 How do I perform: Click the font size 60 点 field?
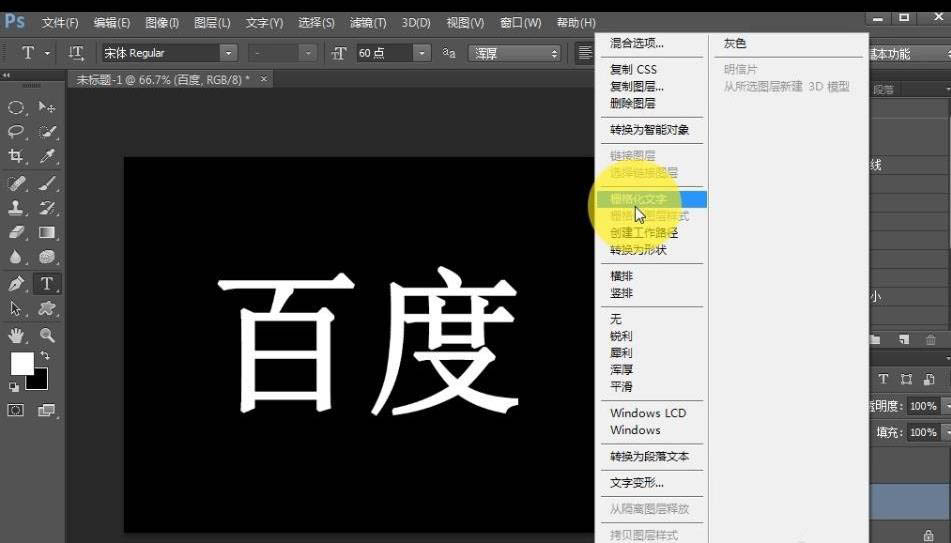[x=385, y=53]
